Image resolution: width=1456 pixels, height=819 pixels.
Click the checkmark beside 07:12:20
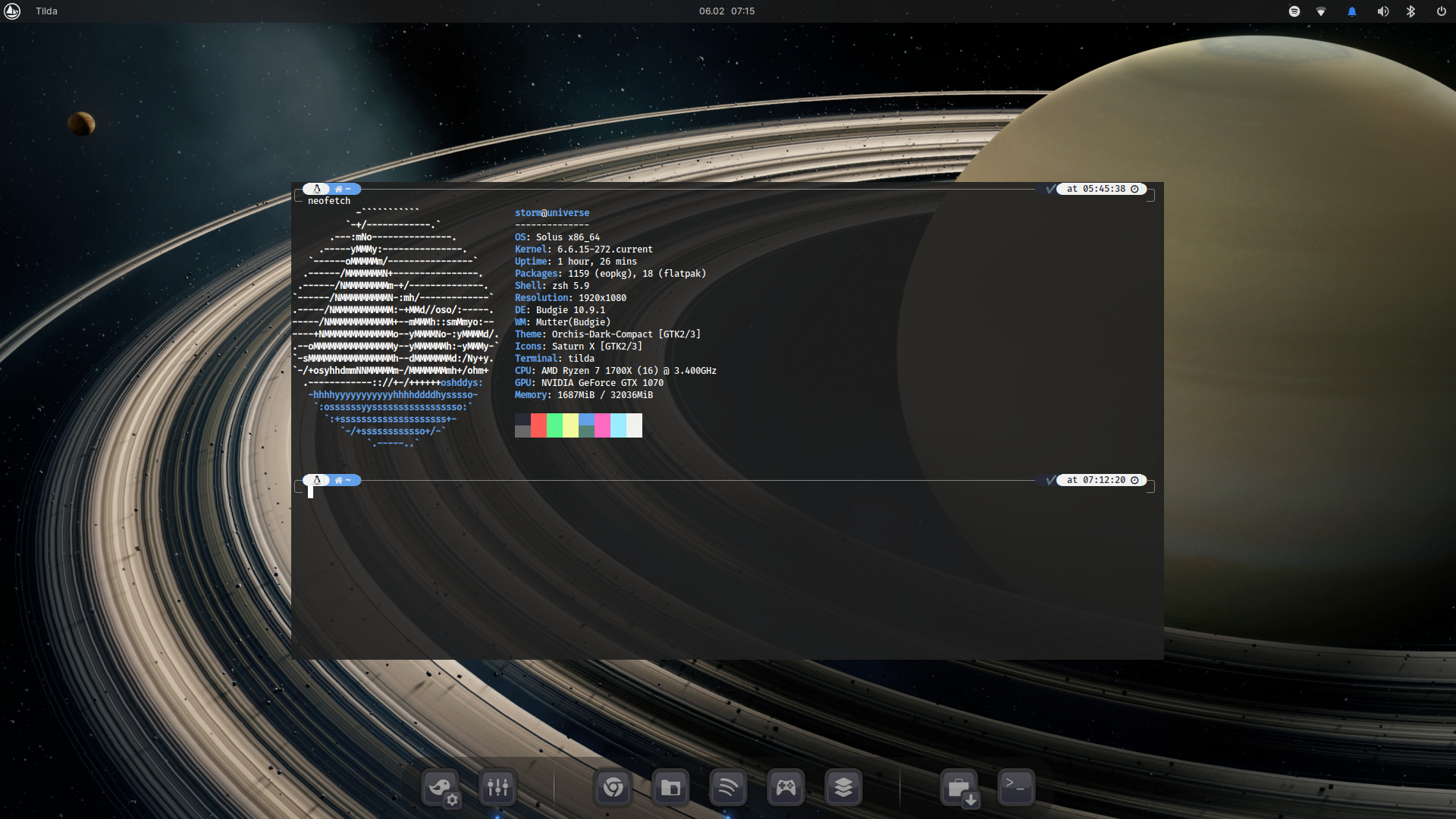click(x=1050, y=480)
